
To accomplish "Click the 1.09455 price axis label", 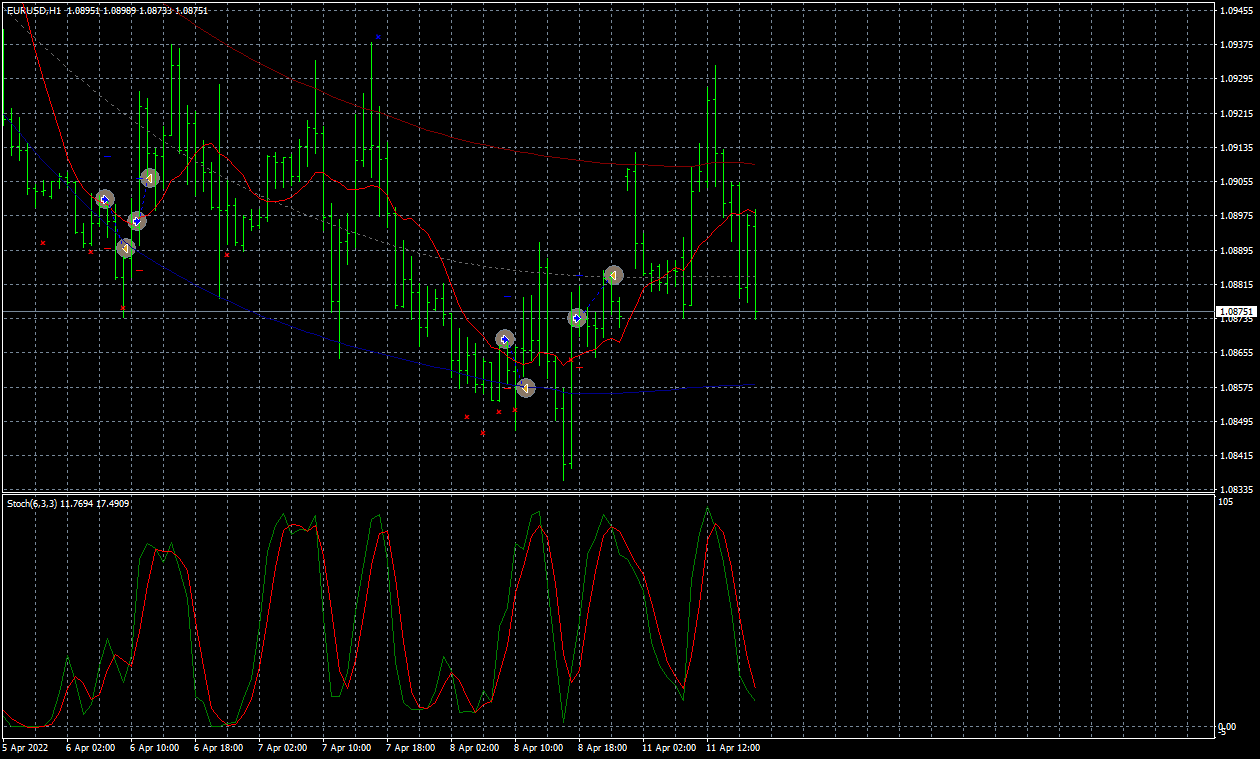I will pyautogui.click(x=1236, y=11).
